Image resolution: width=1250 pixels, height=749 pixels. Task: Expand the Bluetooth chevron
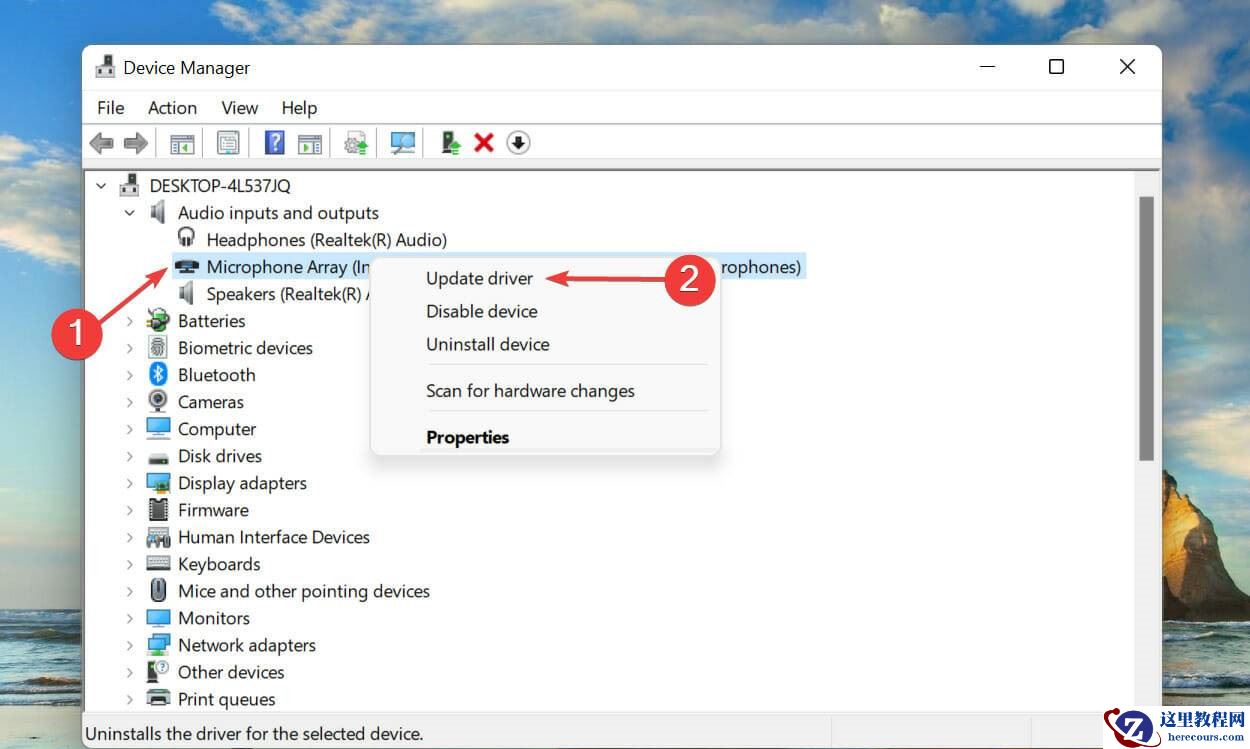(129, 375)
